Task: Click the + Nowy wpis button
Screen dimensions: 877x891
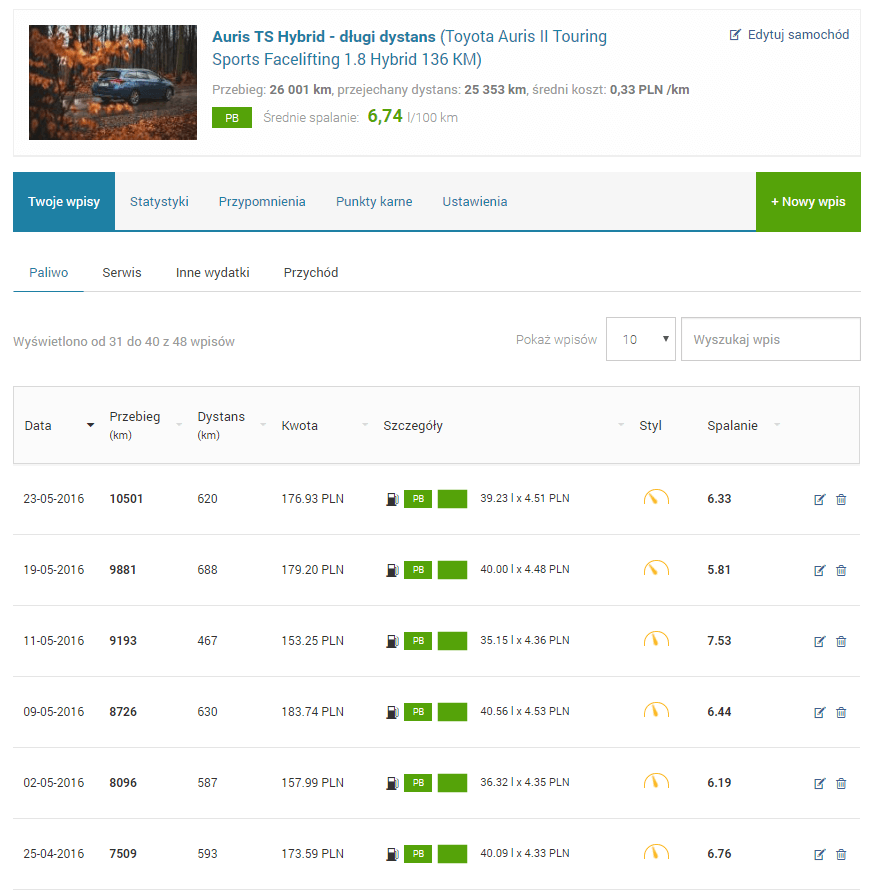Action: tap(808, 201)
